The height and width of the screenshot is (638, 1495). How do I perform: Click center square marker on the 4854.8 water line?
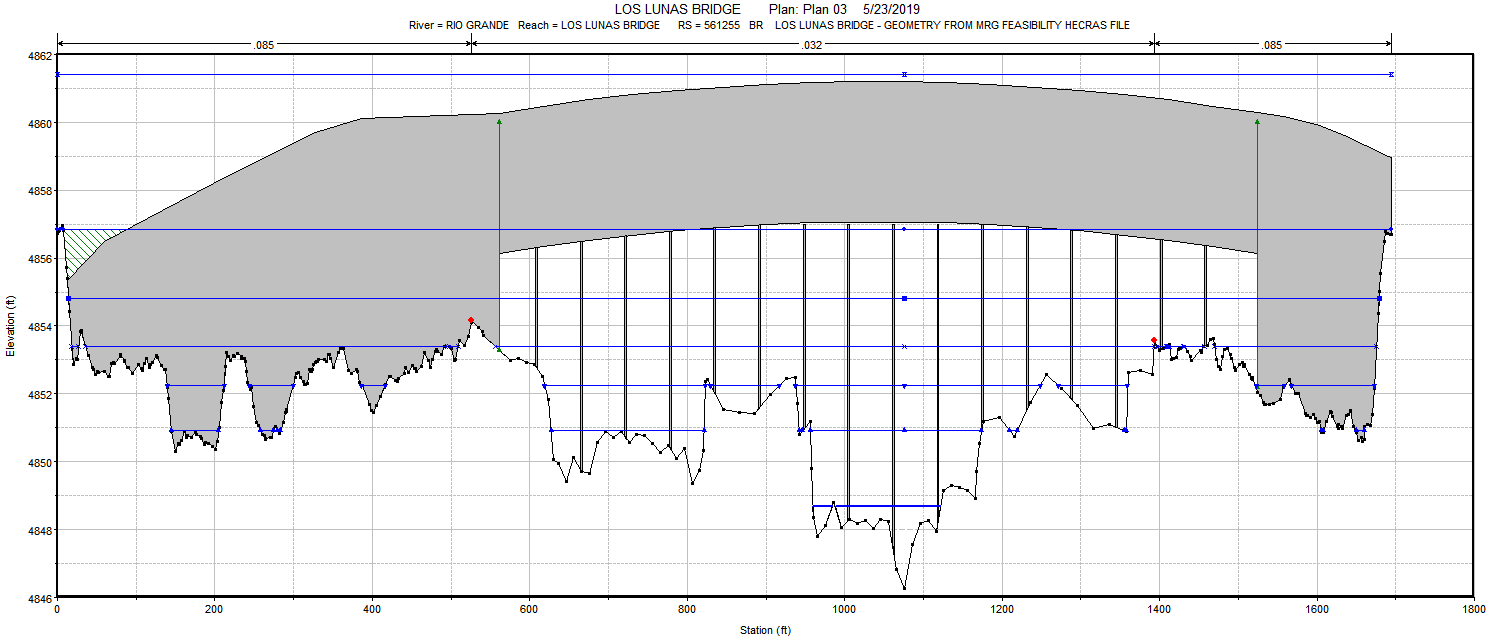click(x=904, y=299)
